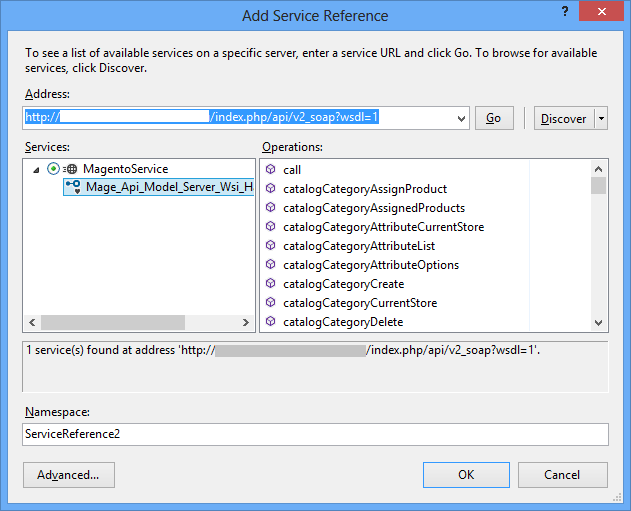Open the Discover button dropdown arrow

[x=600, y=118]
